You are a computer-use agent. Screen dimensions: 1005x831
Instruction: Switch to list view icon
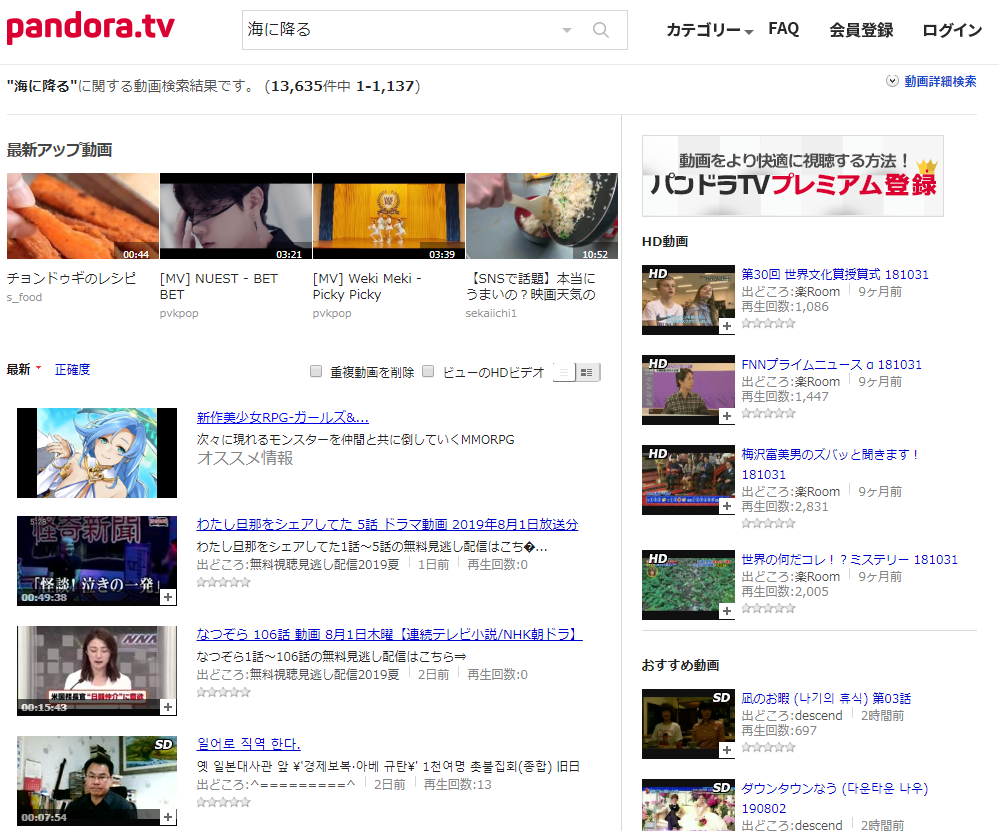click(564, 372)
